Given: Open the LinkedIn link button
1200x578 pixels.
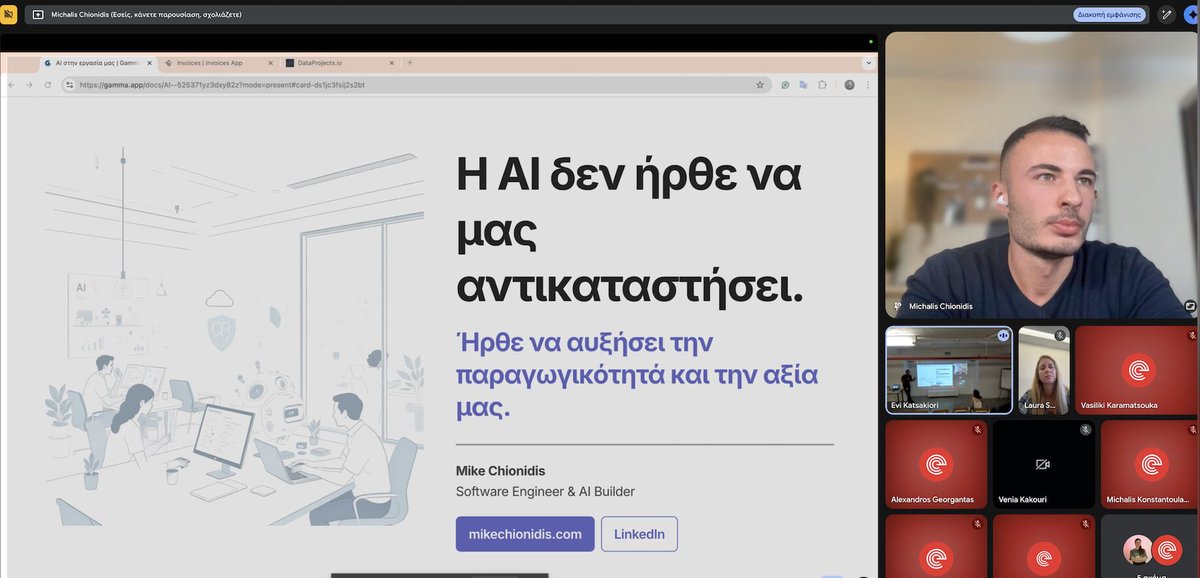Looking at the screenshot, I should point(639,534).
